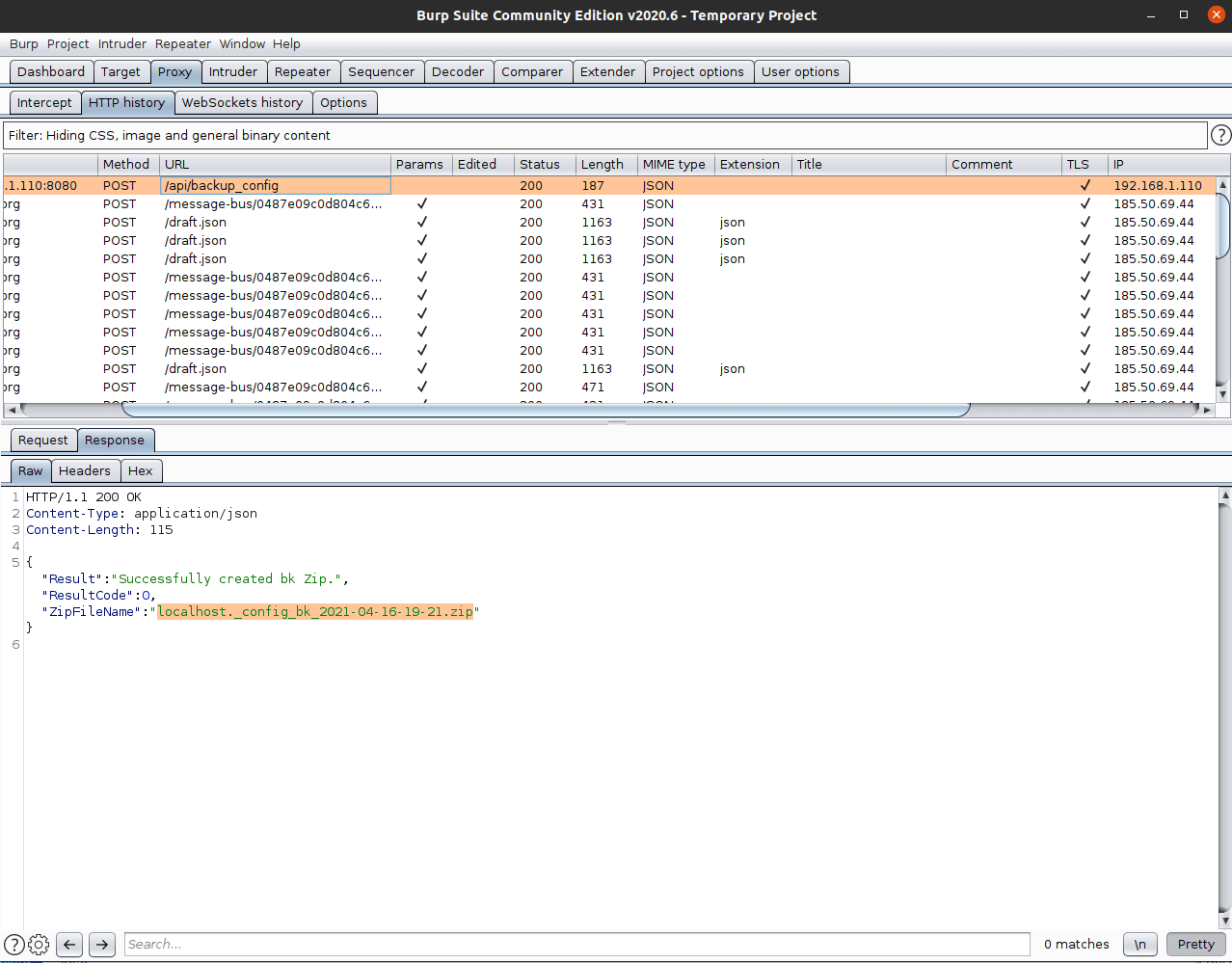Go to next search match arrow
Viewport: 1232px width, 963px height.
(x=102, y=945)
